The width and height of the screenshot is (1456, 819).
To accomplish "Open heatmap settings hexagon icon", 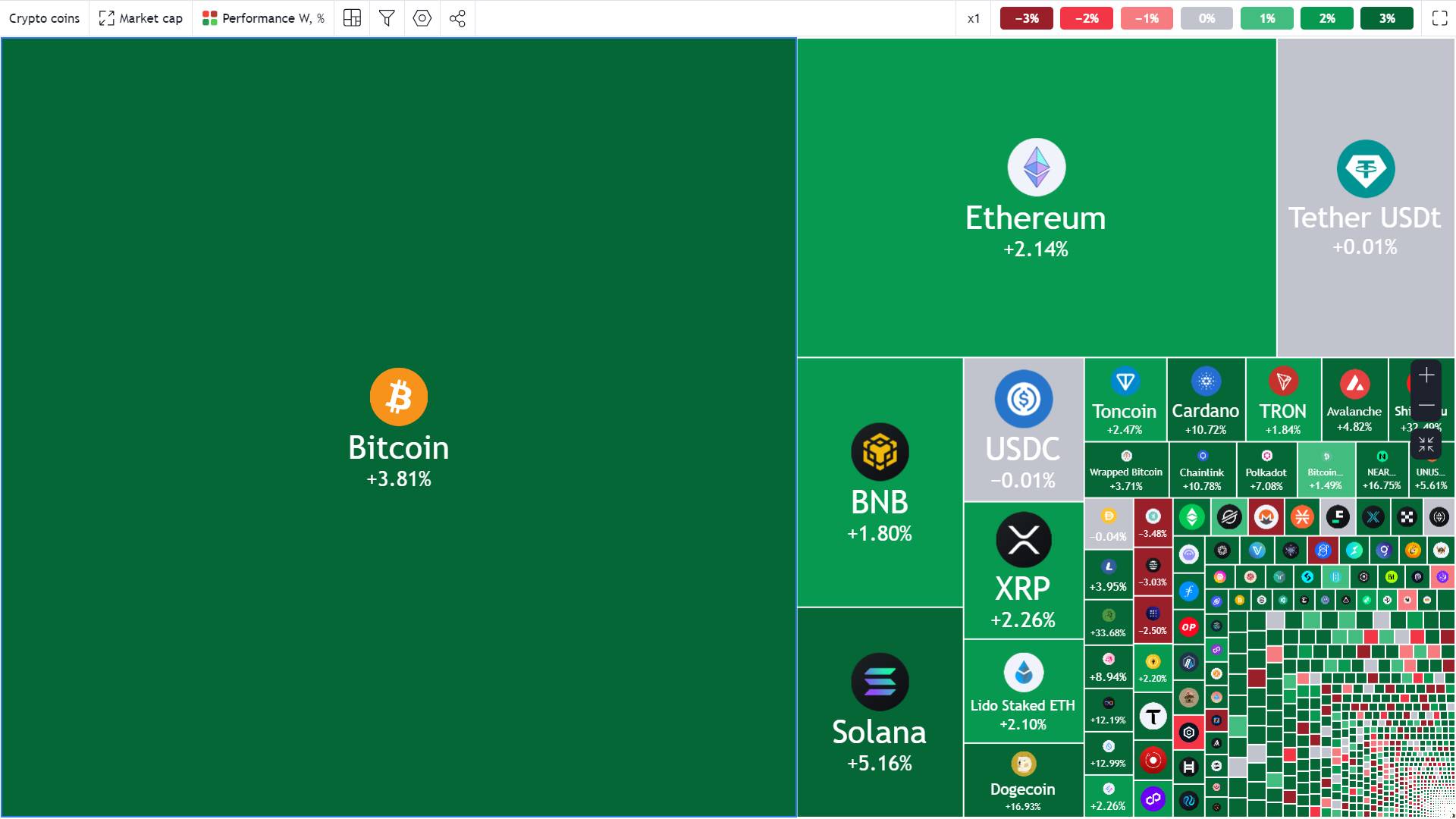I will coord(422,18).
